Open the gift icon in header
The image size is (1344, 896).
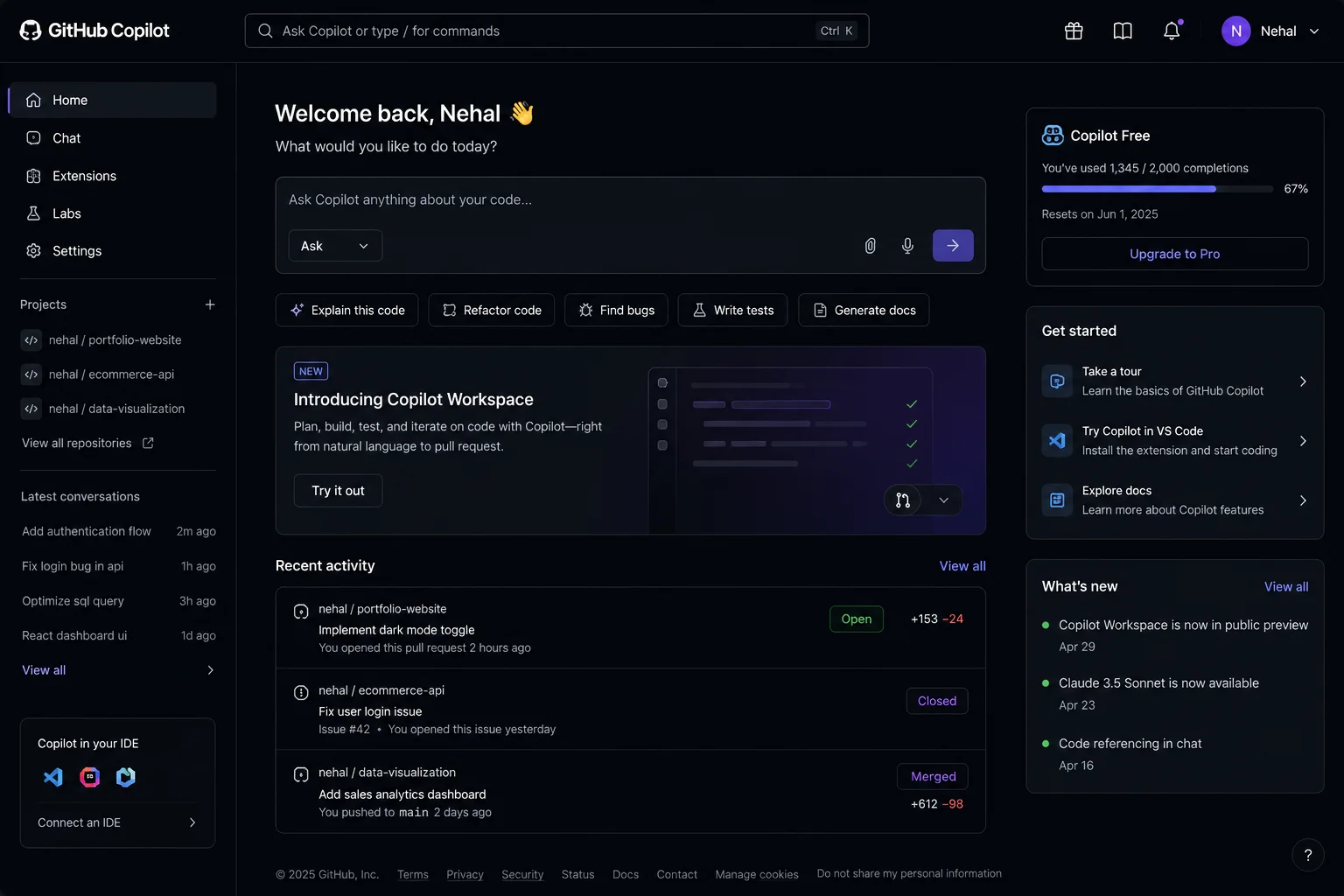pos(1074,31)
